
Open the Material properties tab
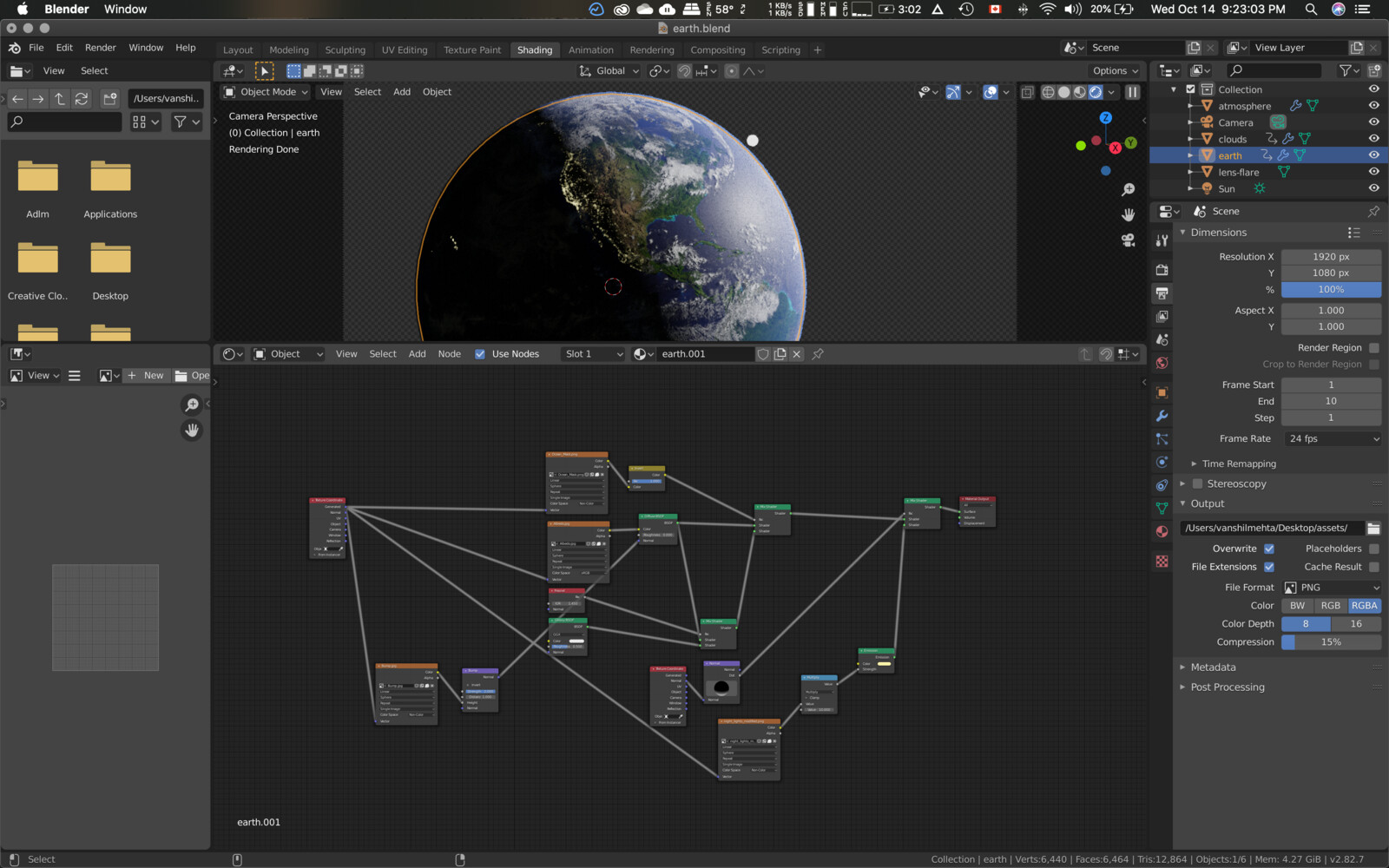[x=1162, y=531]
